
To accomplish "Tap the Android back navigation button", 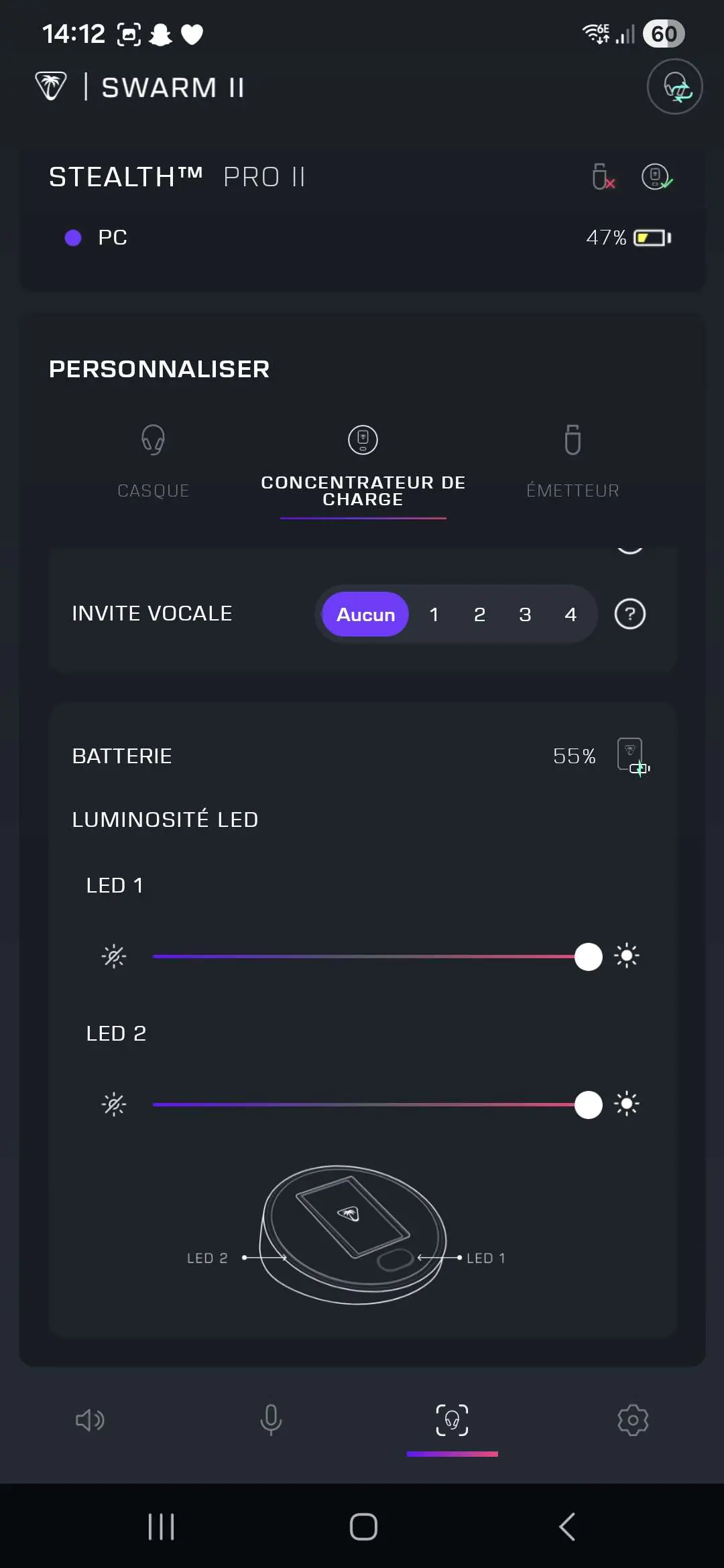I will [x=567, y=1527].
